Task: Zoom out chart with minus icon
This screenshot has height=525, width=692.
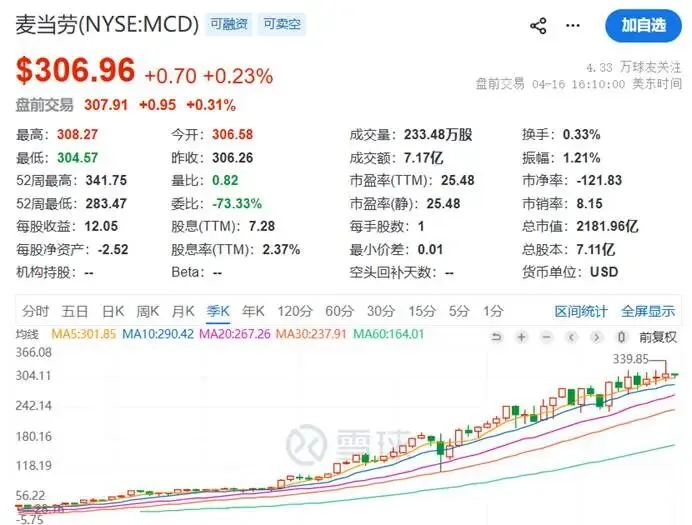Action: click(x=547, y=338)
